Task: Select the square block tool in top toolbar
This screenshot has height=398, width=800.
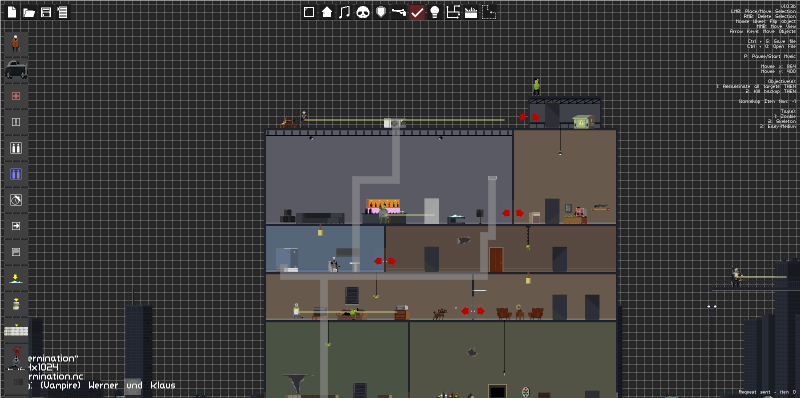Action: point(309,12)
